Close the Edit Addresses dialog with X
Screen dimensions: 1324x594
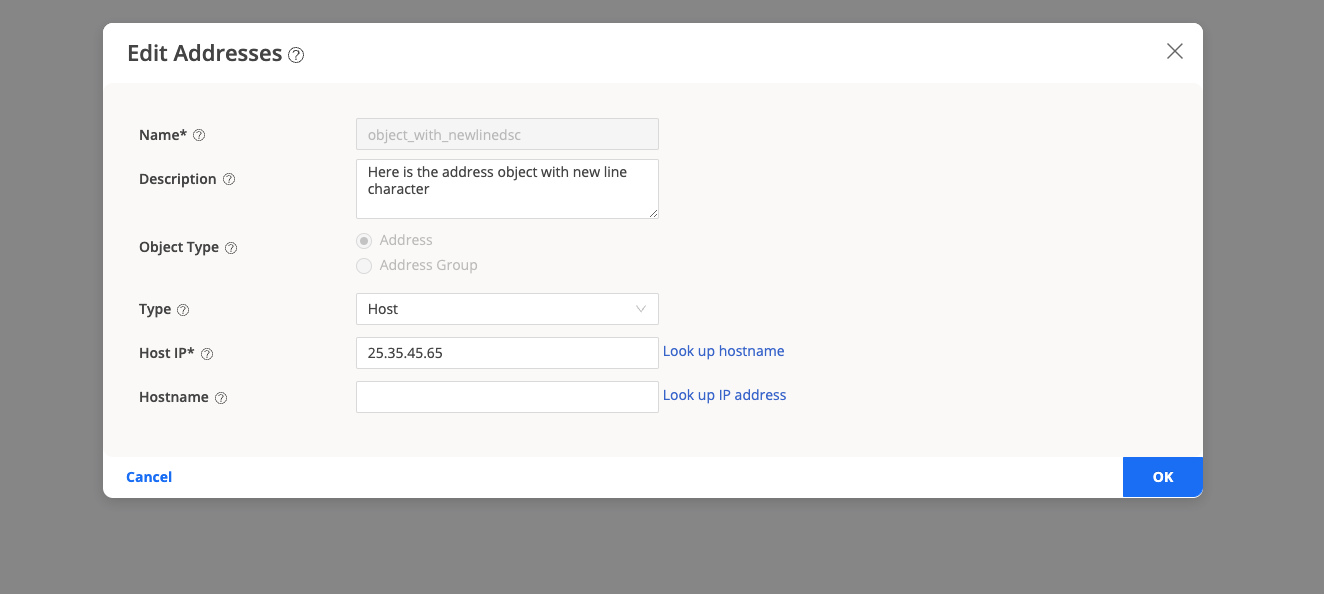(x=1175, y=51)
